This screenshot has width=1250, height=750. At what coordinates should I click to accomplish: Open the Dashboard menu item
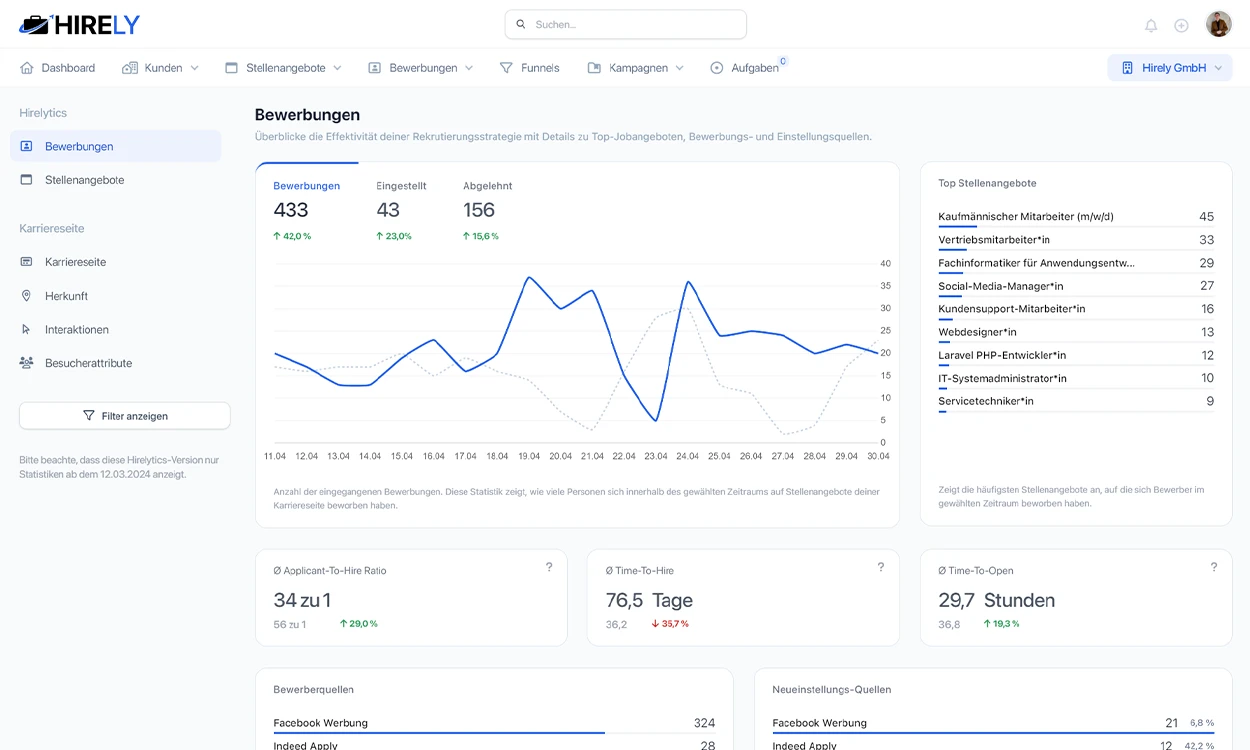(58, 67)
